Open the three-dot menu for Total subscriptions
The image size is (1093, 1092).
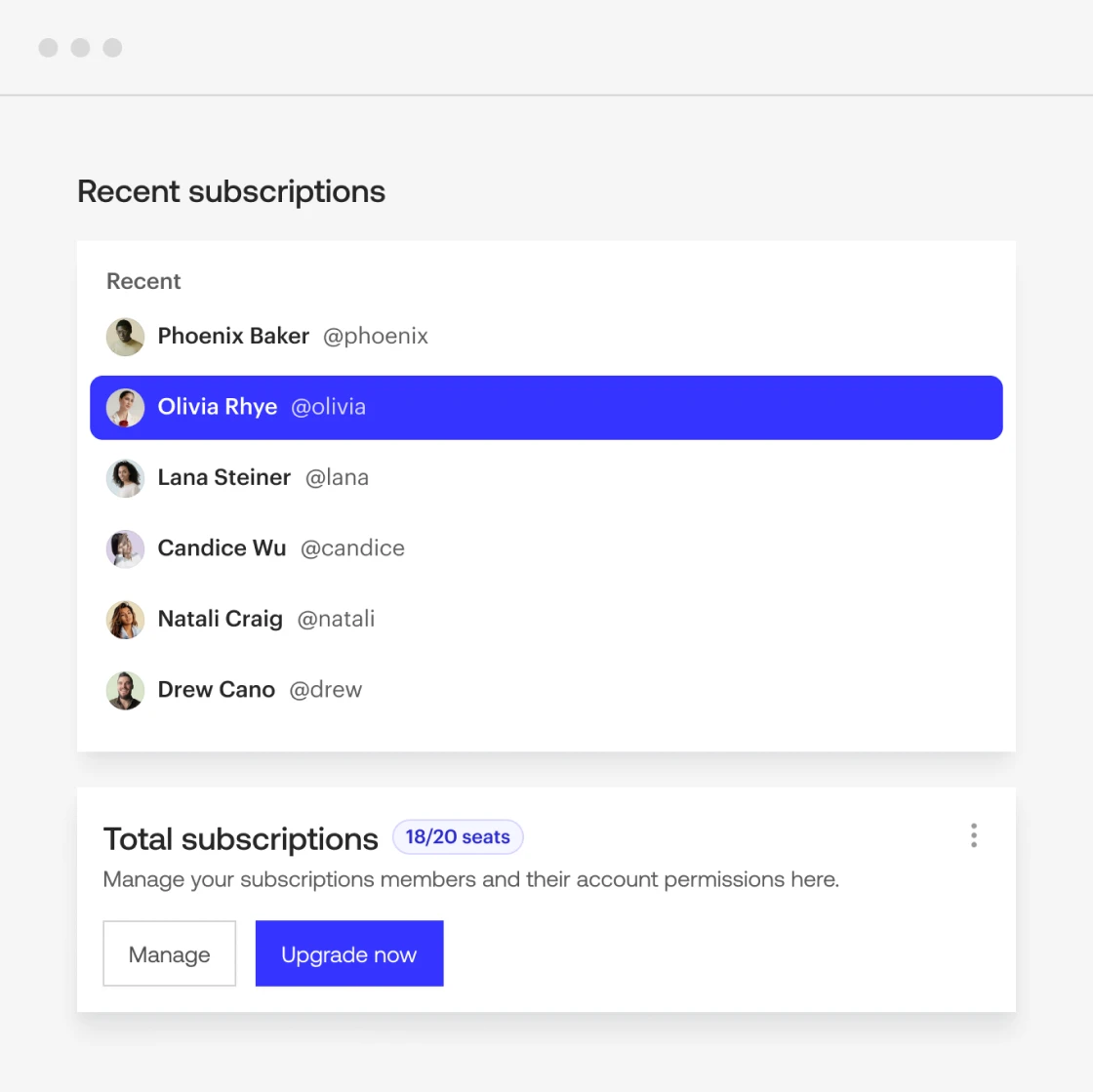973,835
